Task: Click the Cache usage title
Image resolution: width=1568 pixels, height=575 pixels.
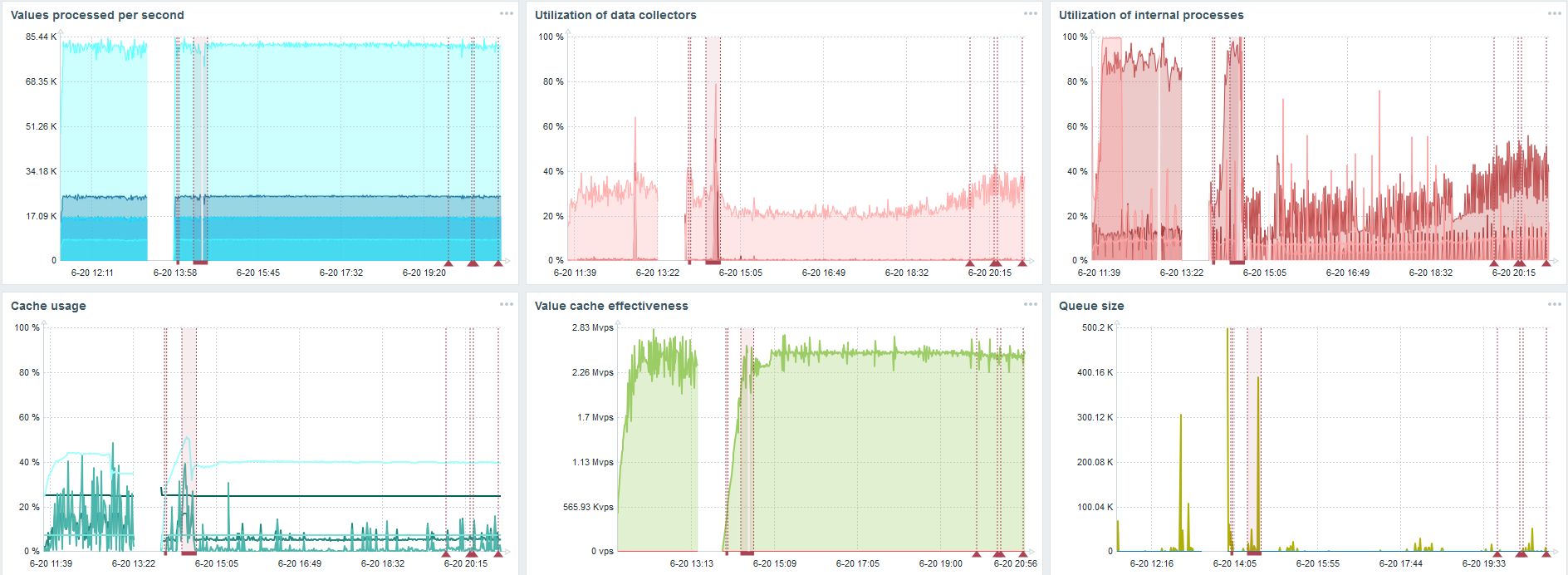Action: click(x=48, y=306)
